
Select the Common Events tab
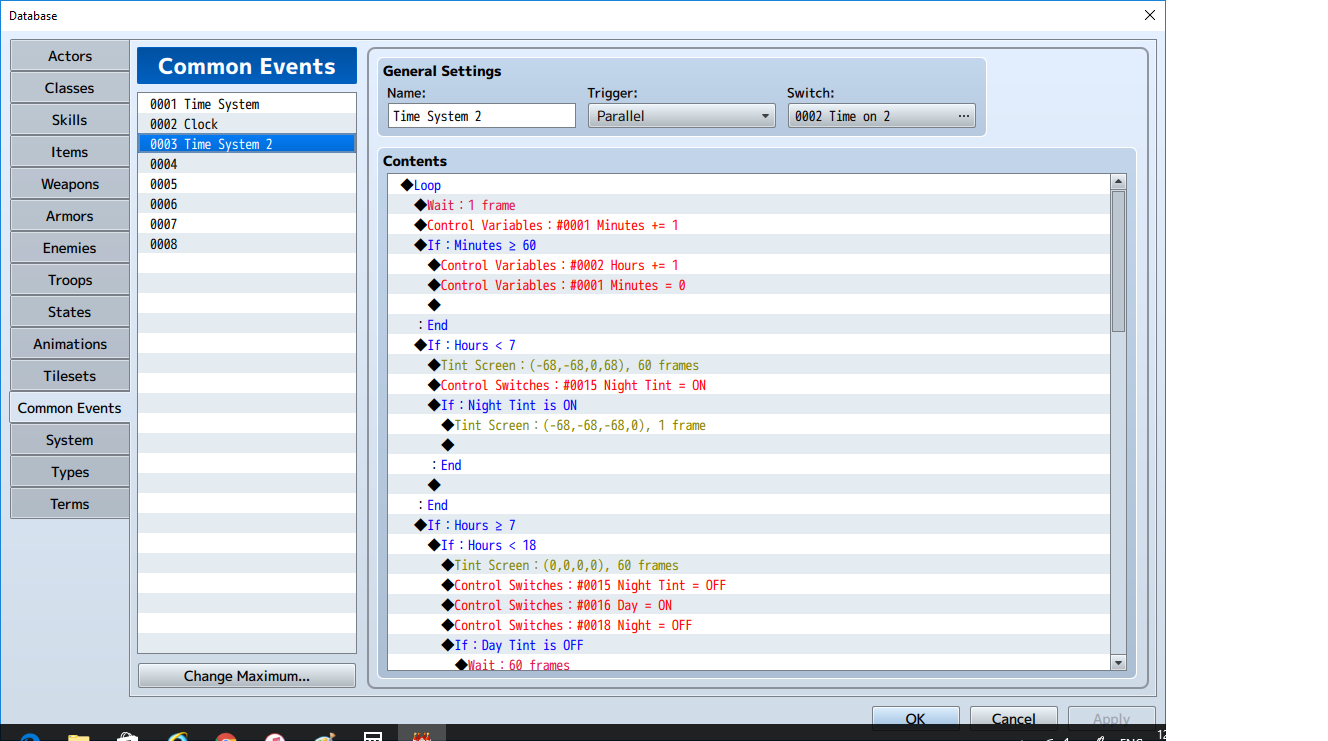pyautogui.click(x=70, y=408)
